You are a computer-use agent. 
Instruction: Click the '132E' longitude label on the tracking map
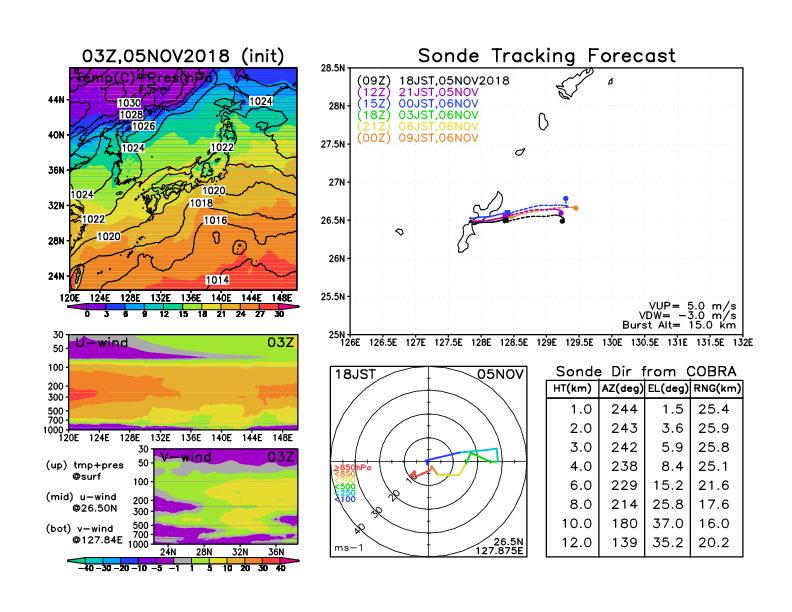tap(742, 343)
